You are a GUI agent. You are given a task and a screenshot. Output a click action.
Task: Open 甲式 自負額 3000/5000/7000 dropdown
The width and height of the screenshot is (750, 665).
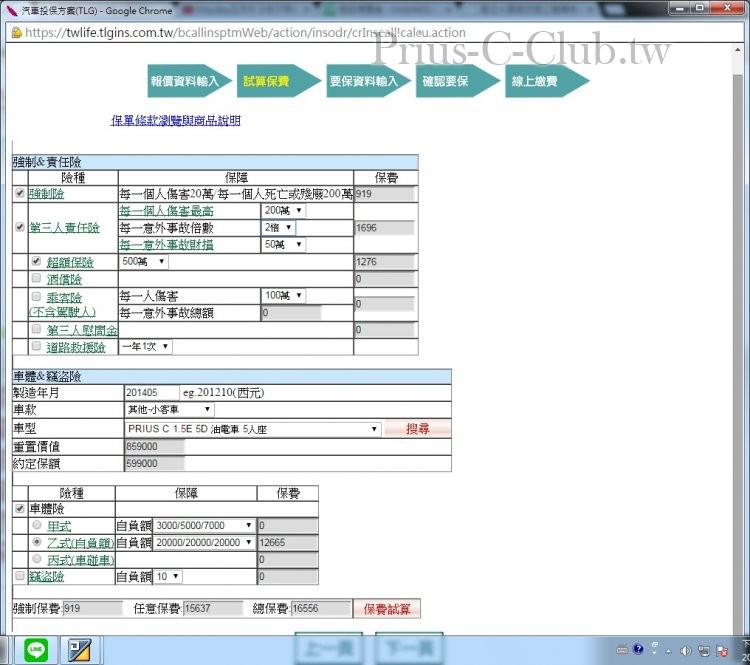click(204, 525)
